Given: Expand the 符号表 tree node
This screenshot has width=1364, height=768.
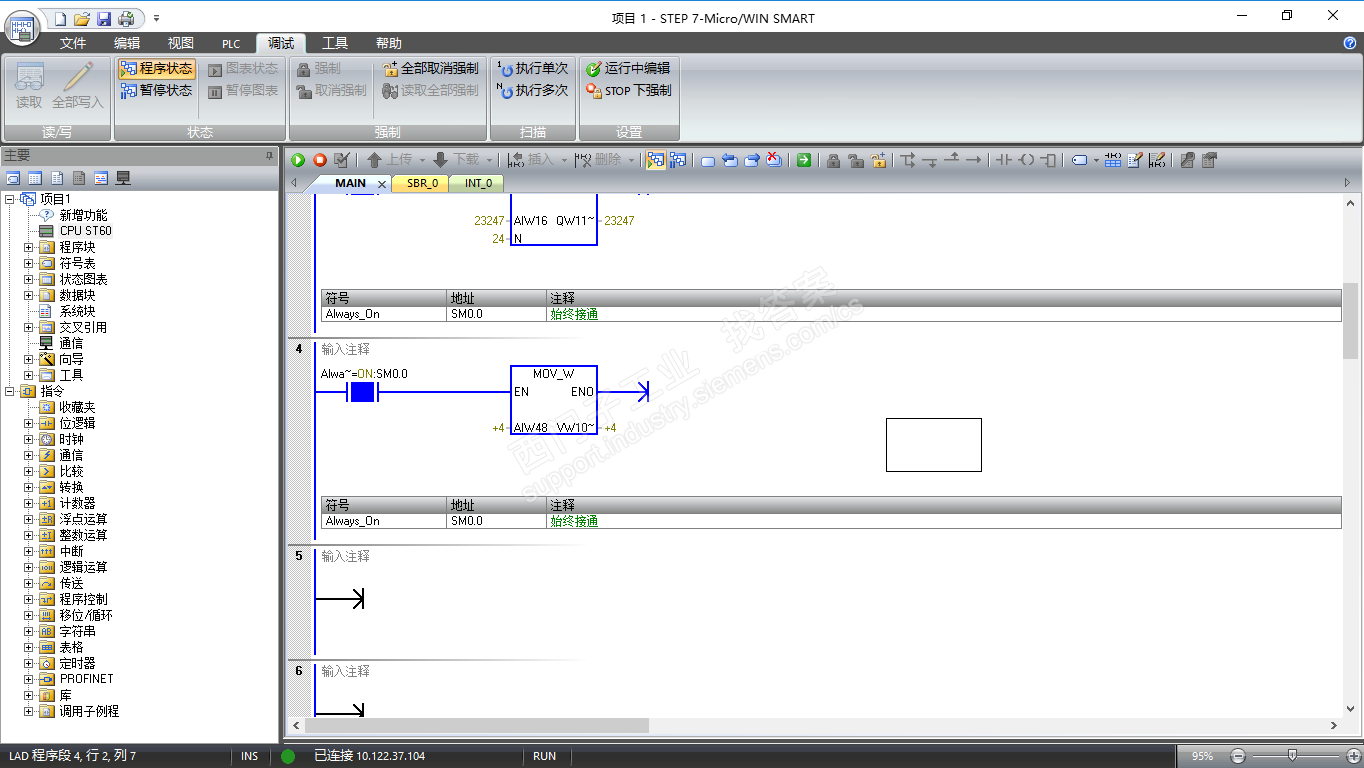Looking at the screenshot, I should [29, 263].
